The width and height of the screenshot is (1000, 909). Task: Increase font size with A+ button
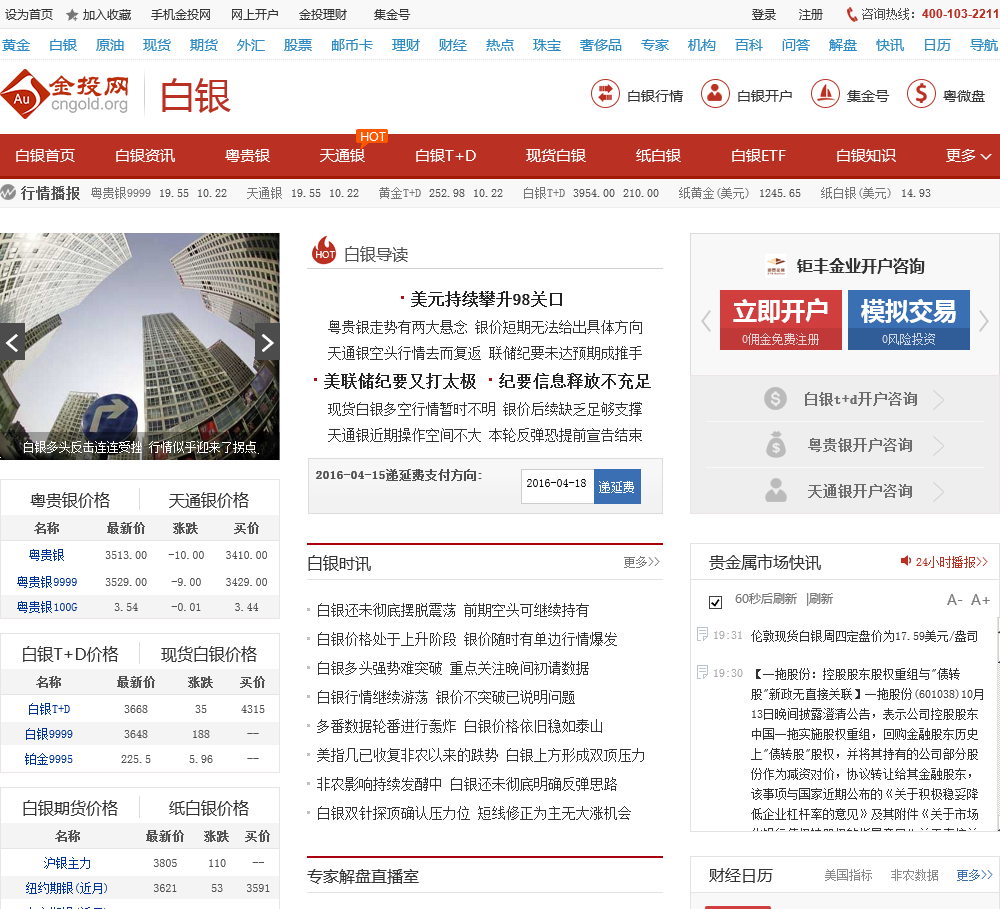tap(980, 600)
